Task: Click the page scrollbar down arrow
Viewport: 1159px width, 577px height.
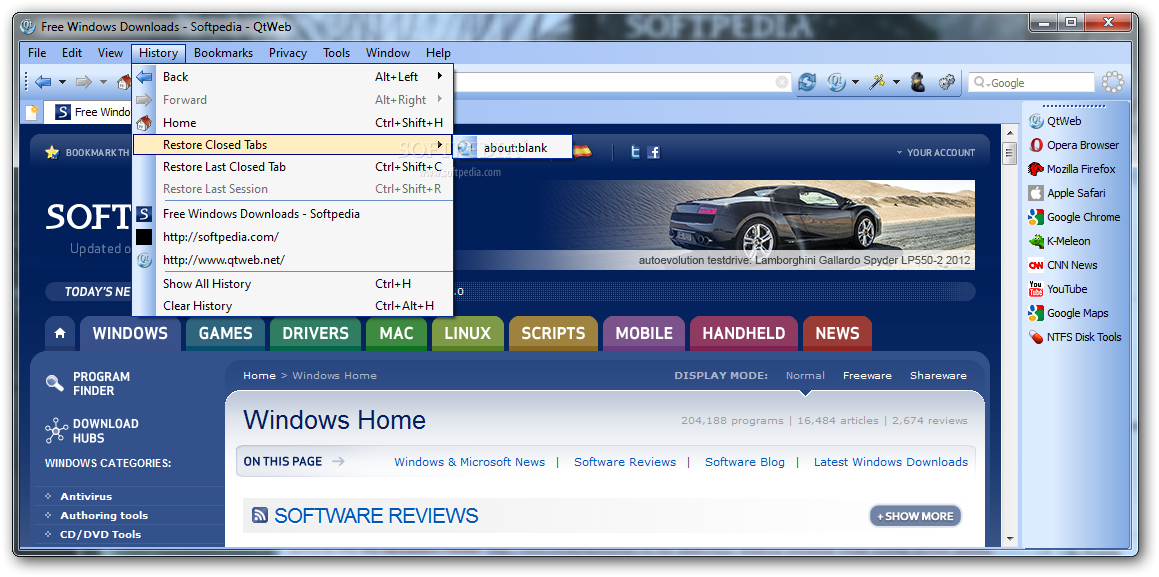Action: [x=1010, y=539]
